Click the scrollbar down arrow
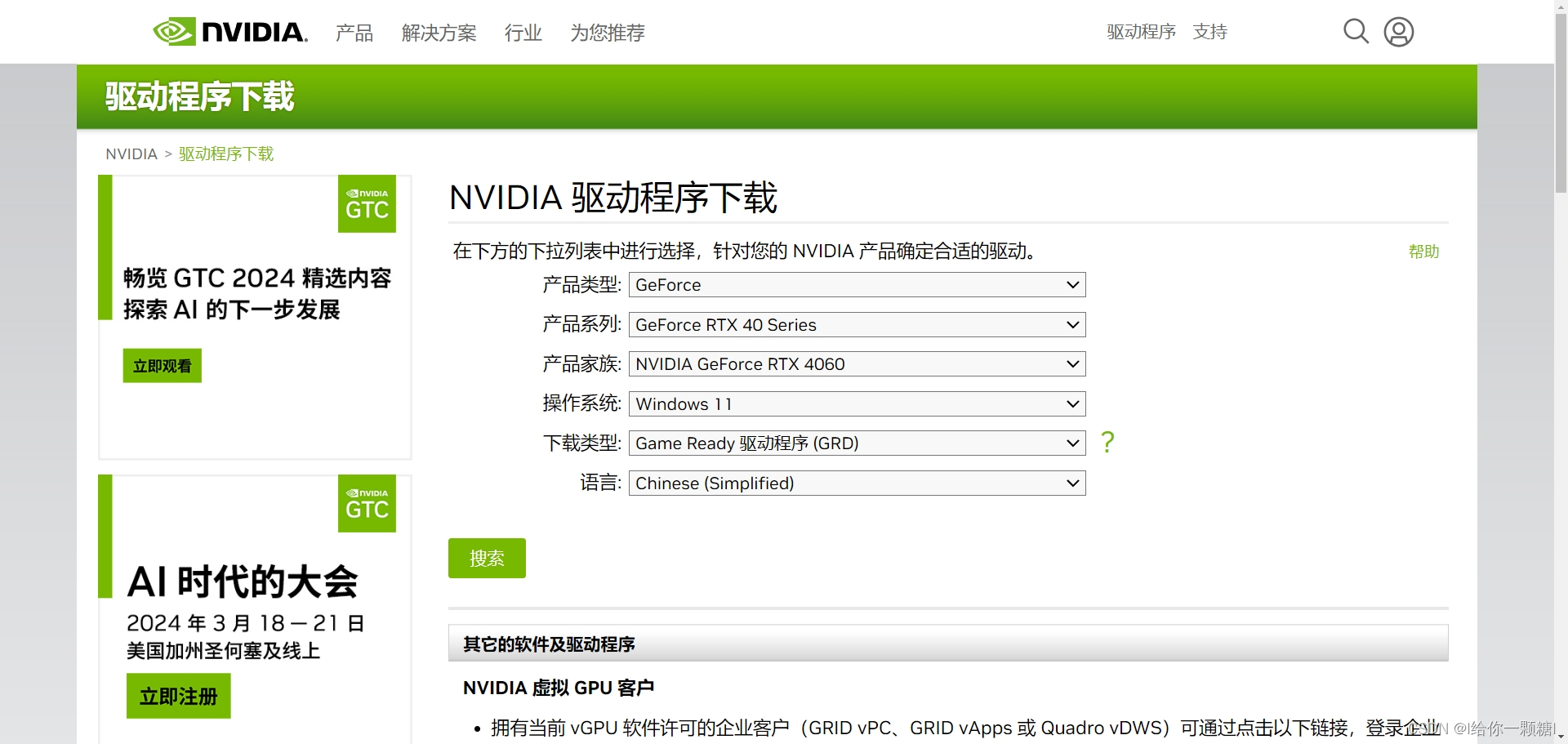Image resolution: width=1568 pixels, height=744 pixels. click(1561, 737)
